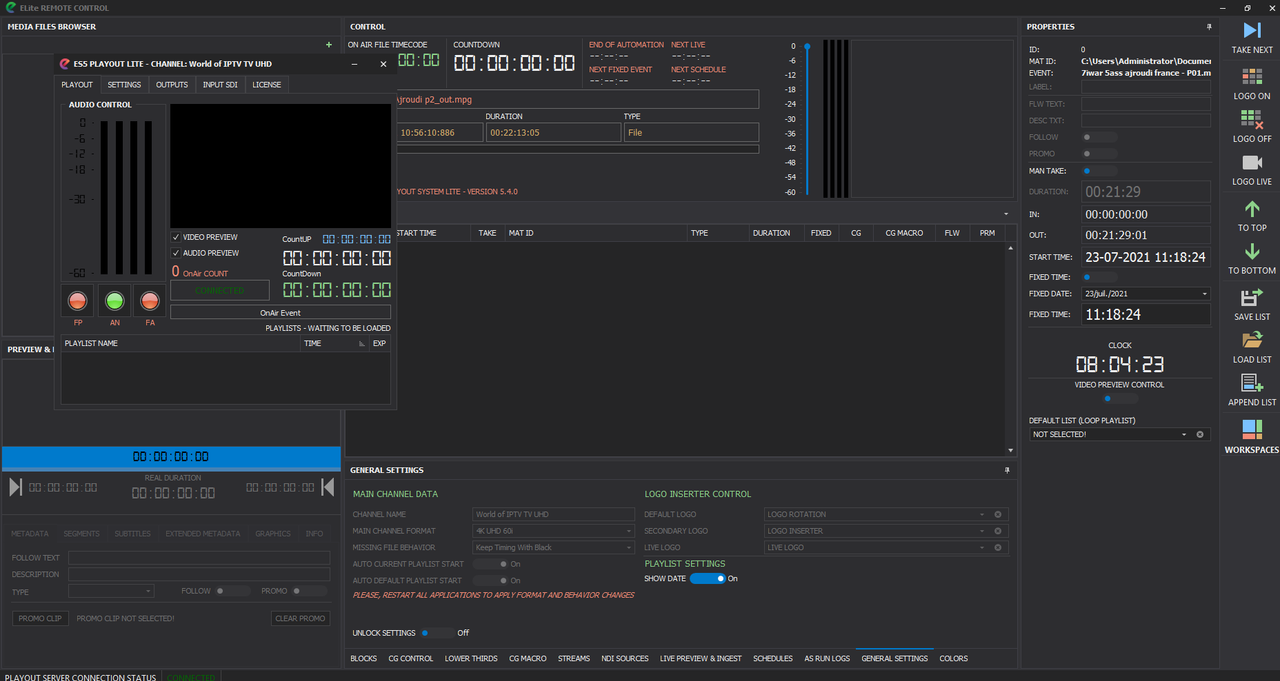Toggle Auto Current Playlist Start
The height and width of the screenshot is (681, 1280).
(489, 564)
